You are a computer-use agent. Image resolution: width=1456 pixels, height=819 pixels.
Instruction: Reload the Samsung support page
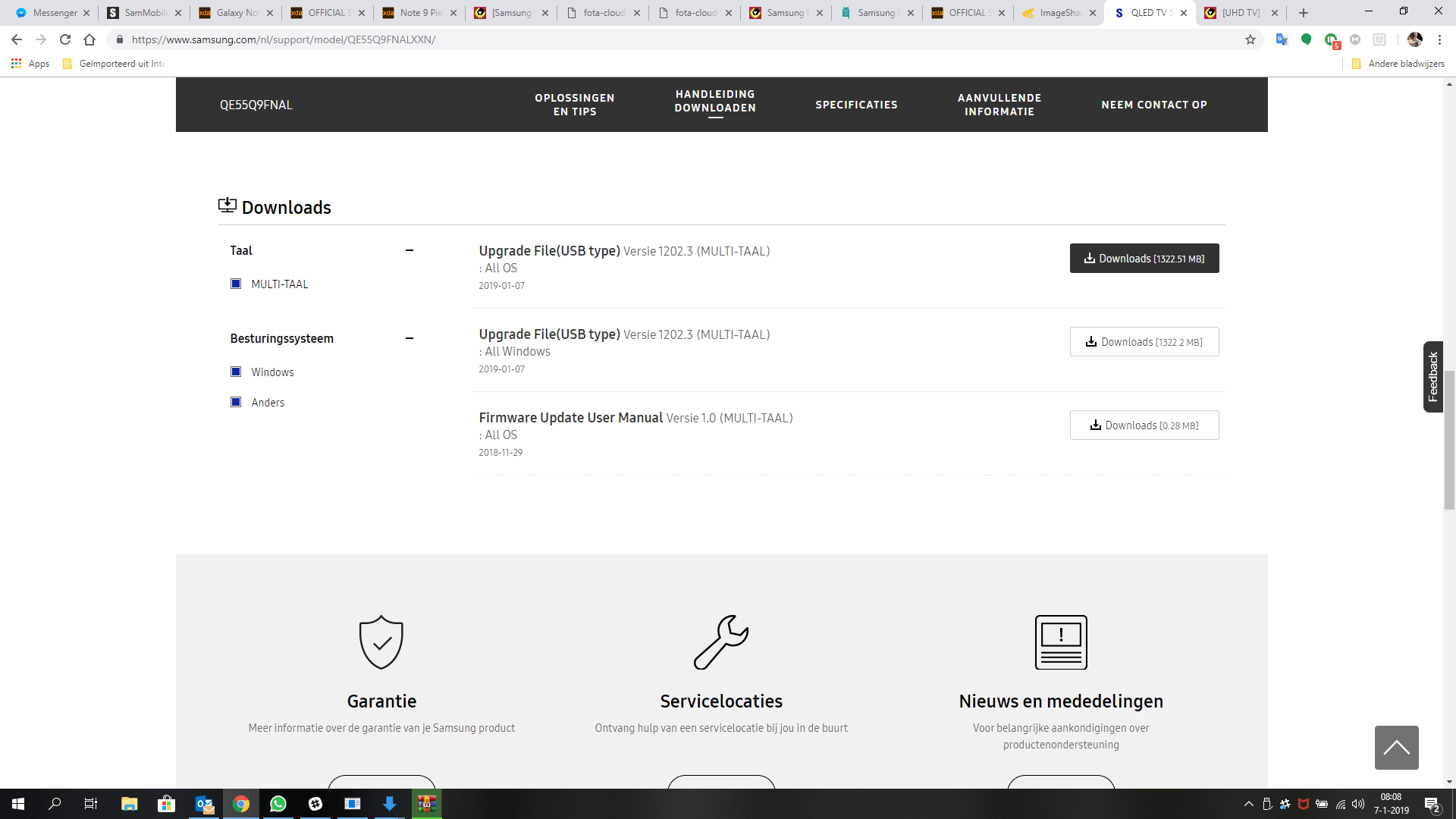[x=65, y=39]
